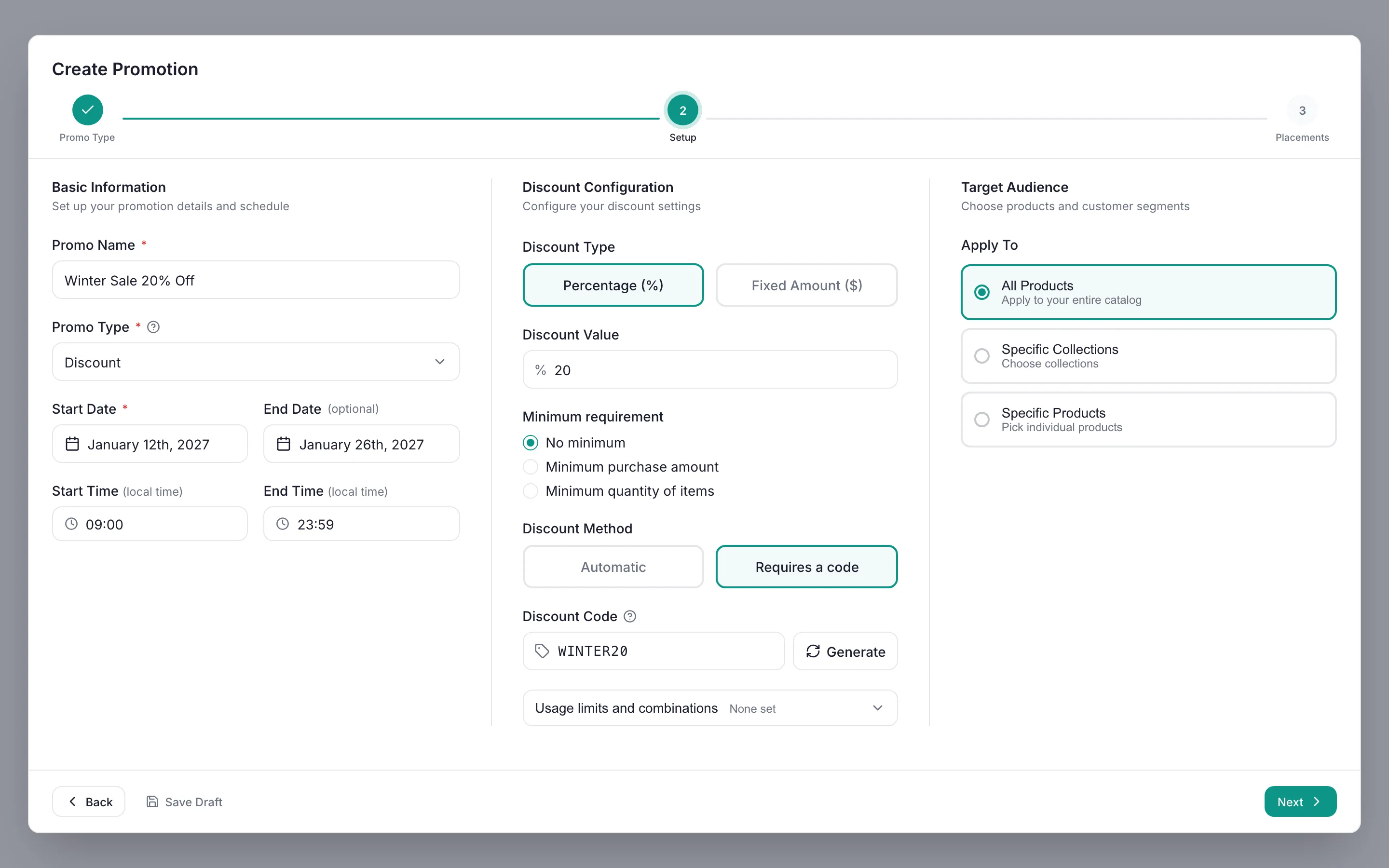Click the Back button

pos(88,801)
